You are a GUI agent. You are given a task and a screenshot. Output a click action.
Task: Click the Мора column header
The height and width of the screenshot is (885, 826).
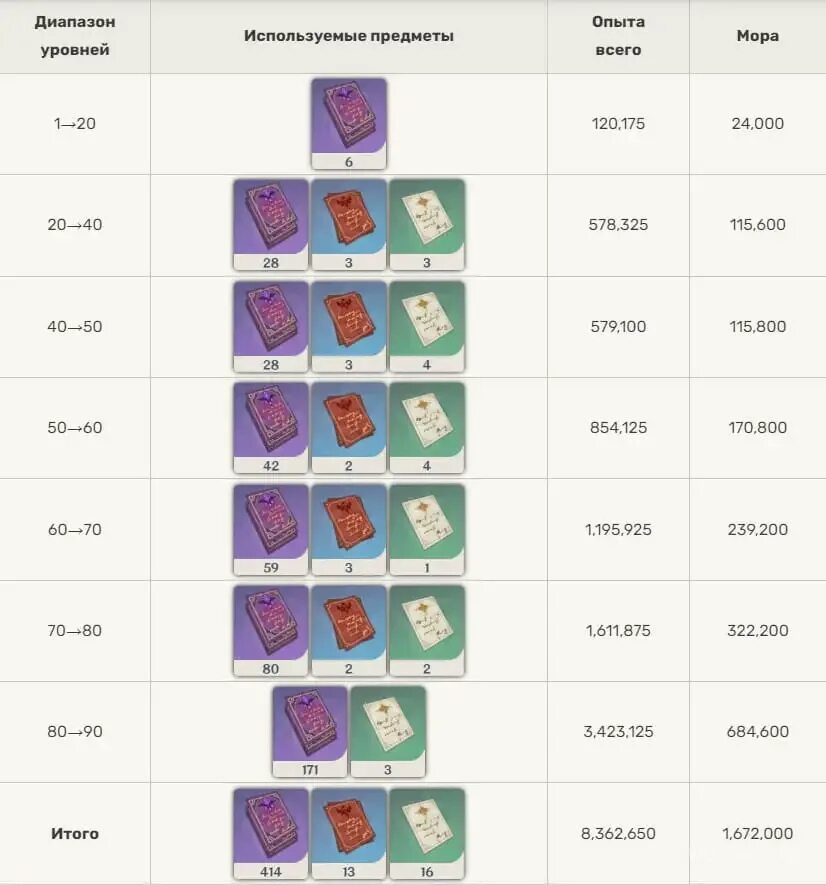coord(758,36)
